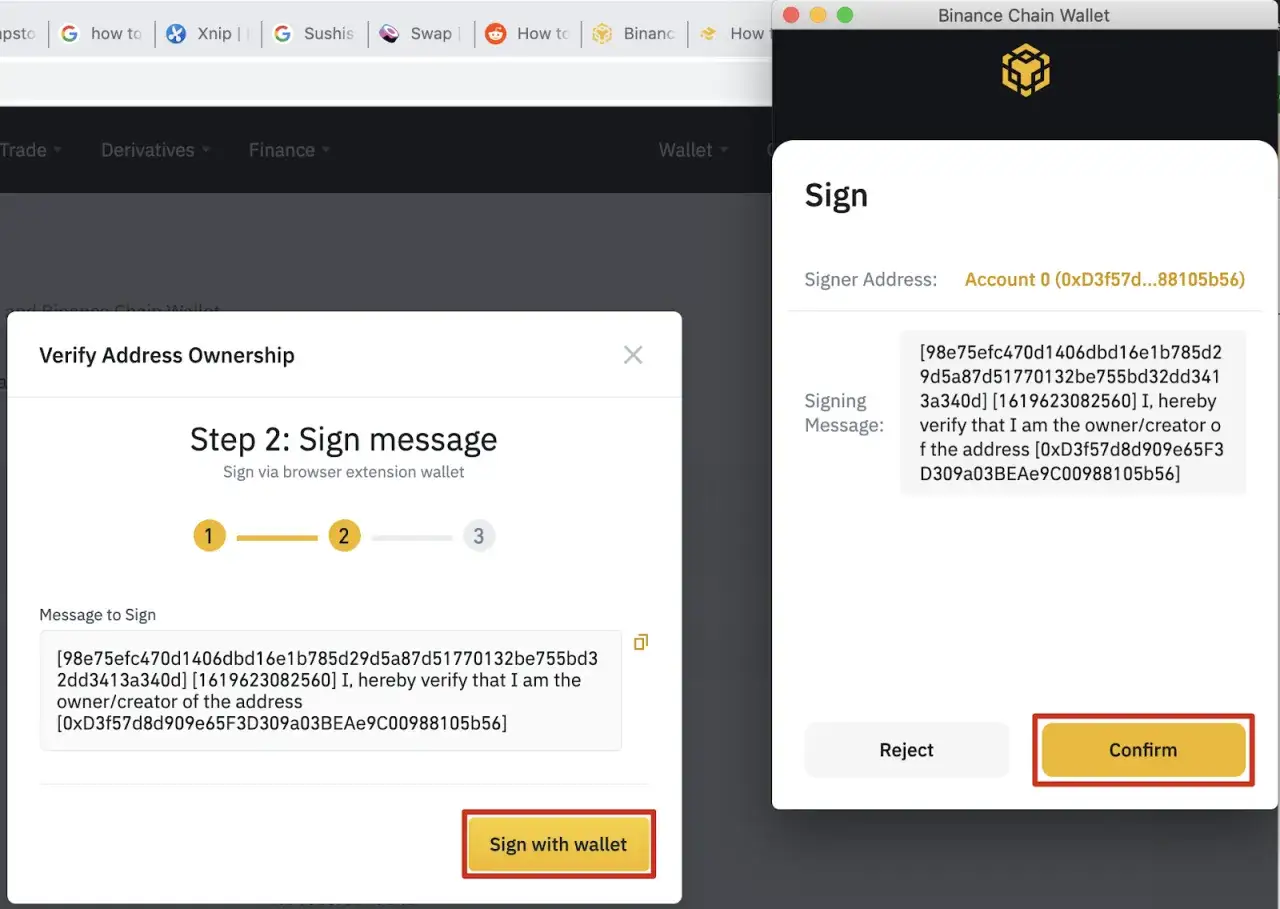
Task: Copy the message using the copy icon
Action: [640, 642]
